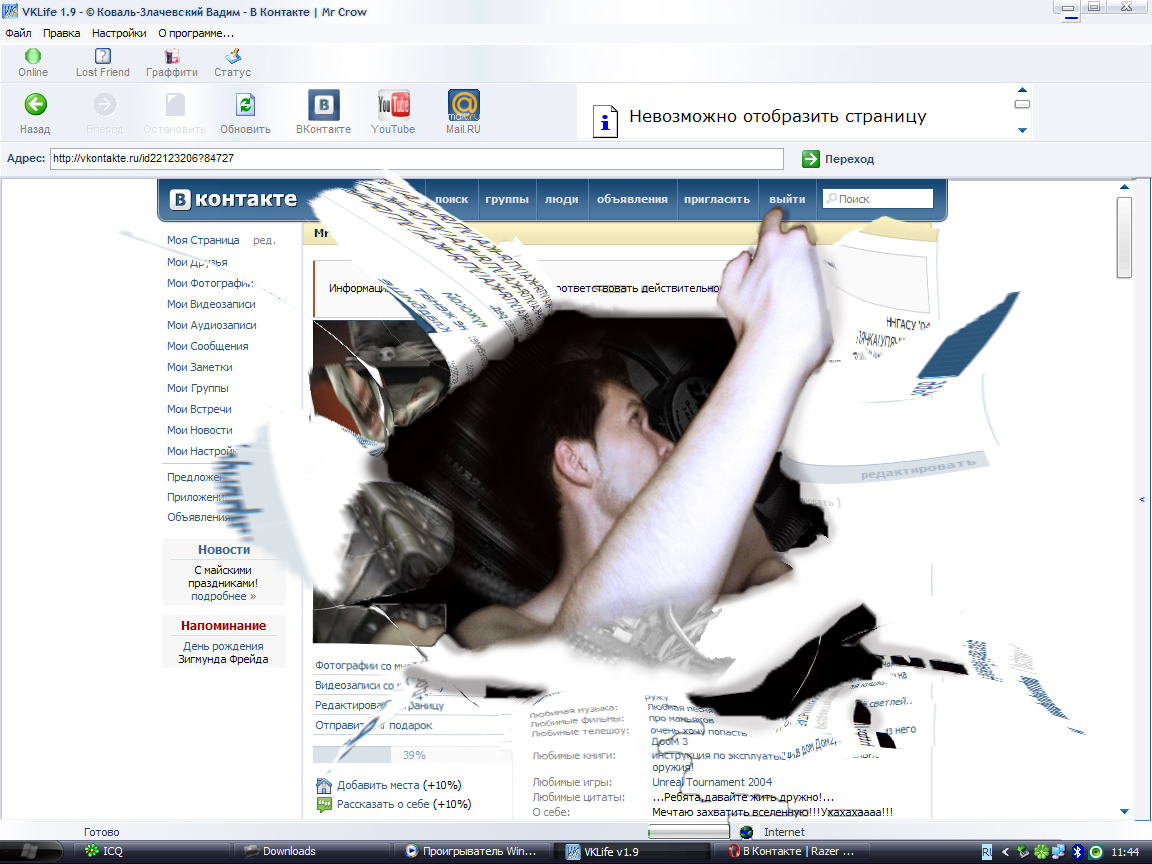Open the YouTube shortcut icon
This screenshot has height=864, width=1152.
(x=393, y=105)
